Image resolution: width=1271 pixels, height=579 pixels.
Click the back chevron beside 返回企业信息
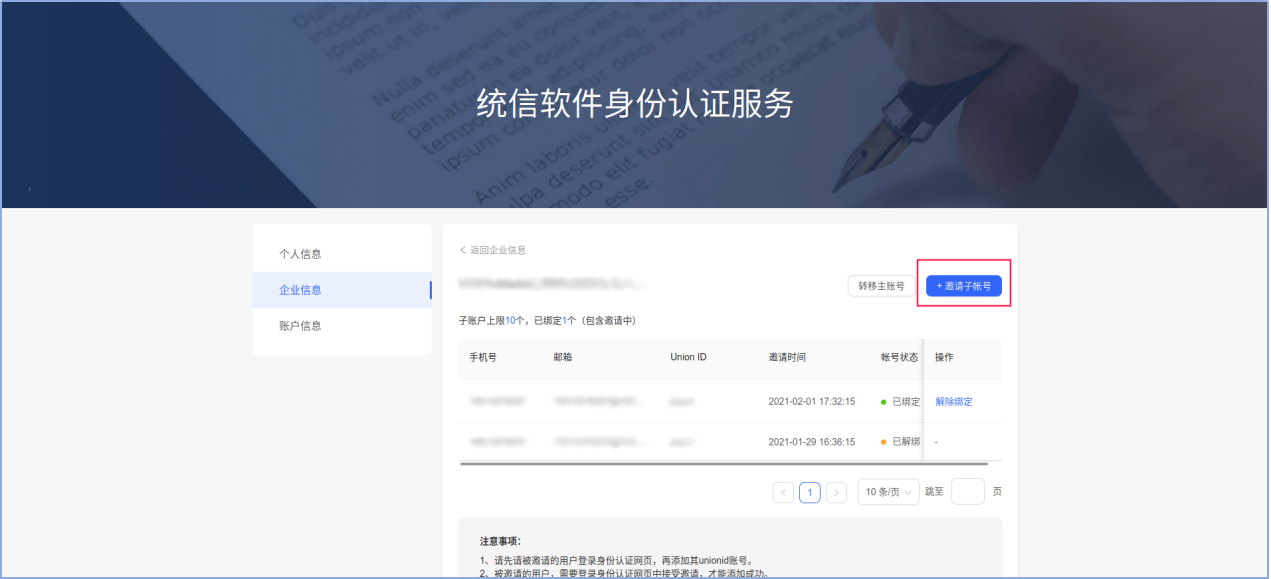tap(463, 250)
